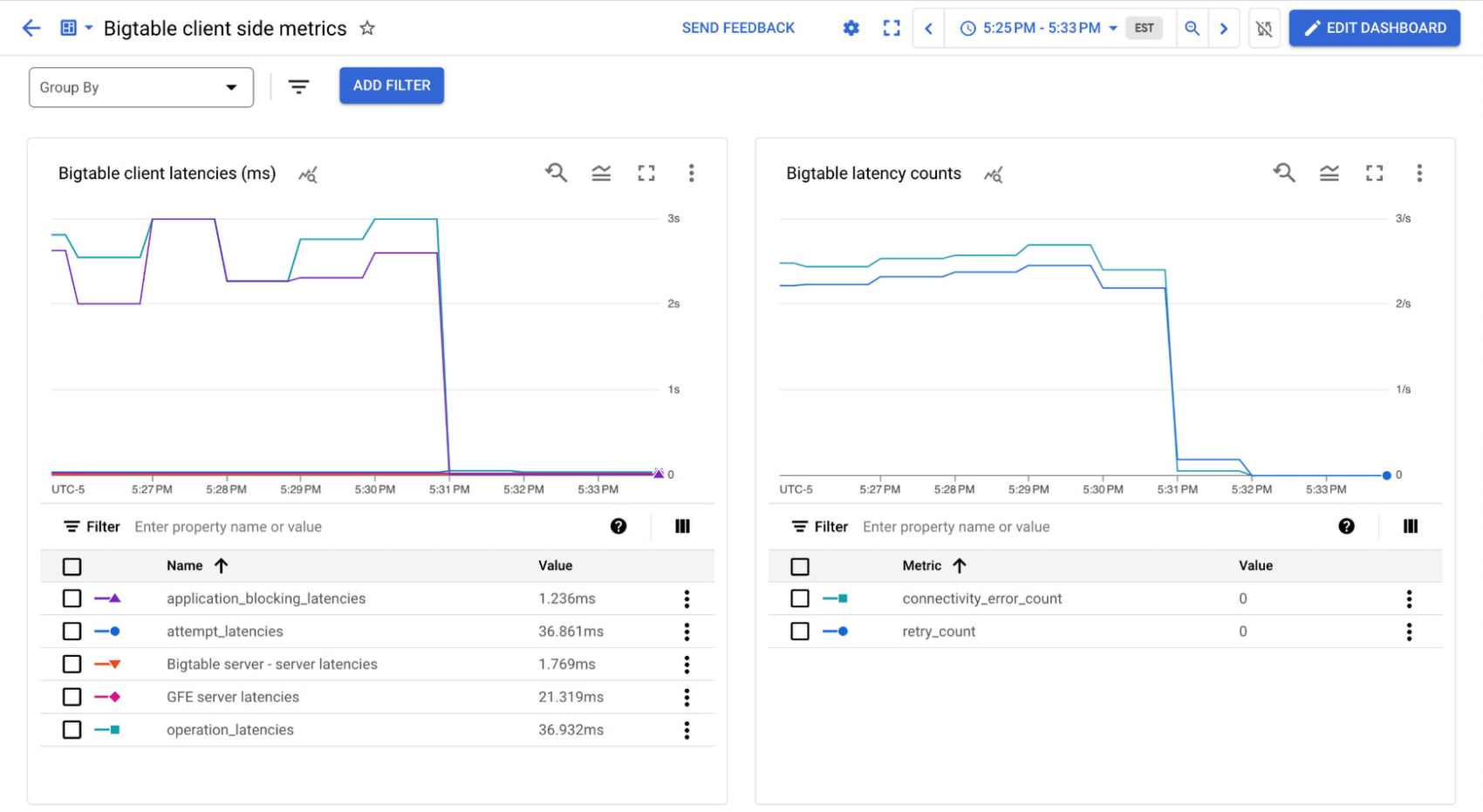Click the EDIT DASHBOARD button
Image resolution: width=1483 pixels, height=812 pixels.
pyautogui.click(x=1375, y=28)
